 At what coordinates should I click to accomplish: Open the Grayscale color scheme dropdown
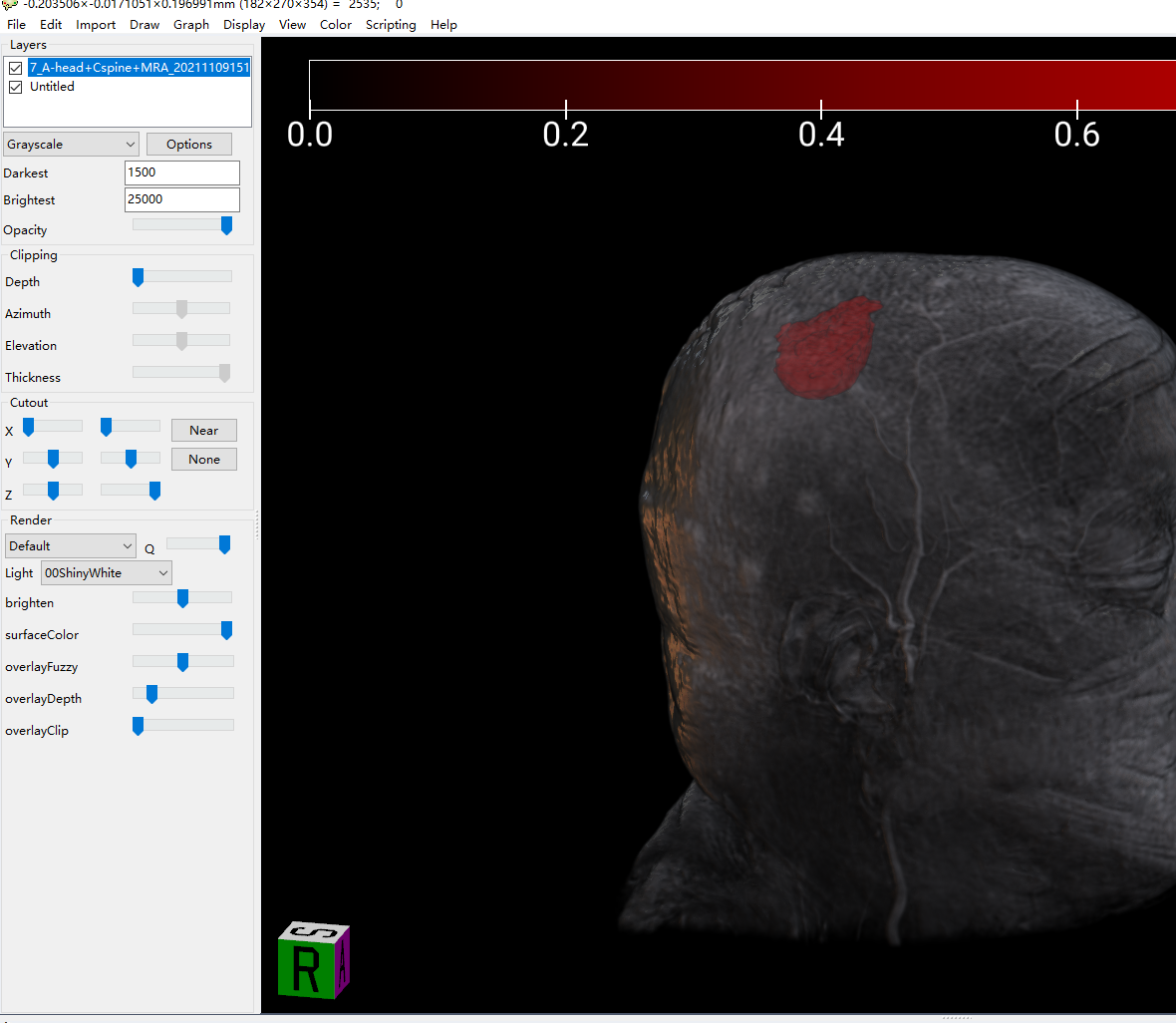tap(70, 145)
